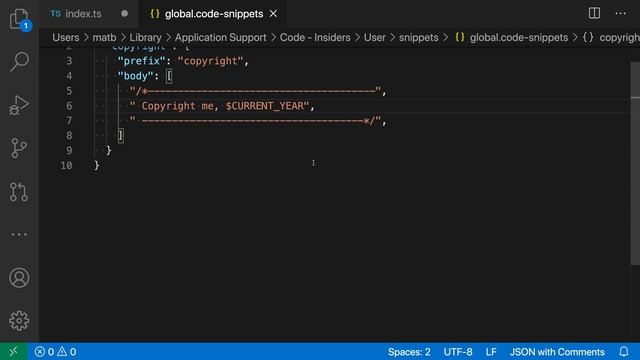Image resolution: width=640 pixels, height=360 pixels.
Task: Open the Search view
Action: click(x=19, y=62)
